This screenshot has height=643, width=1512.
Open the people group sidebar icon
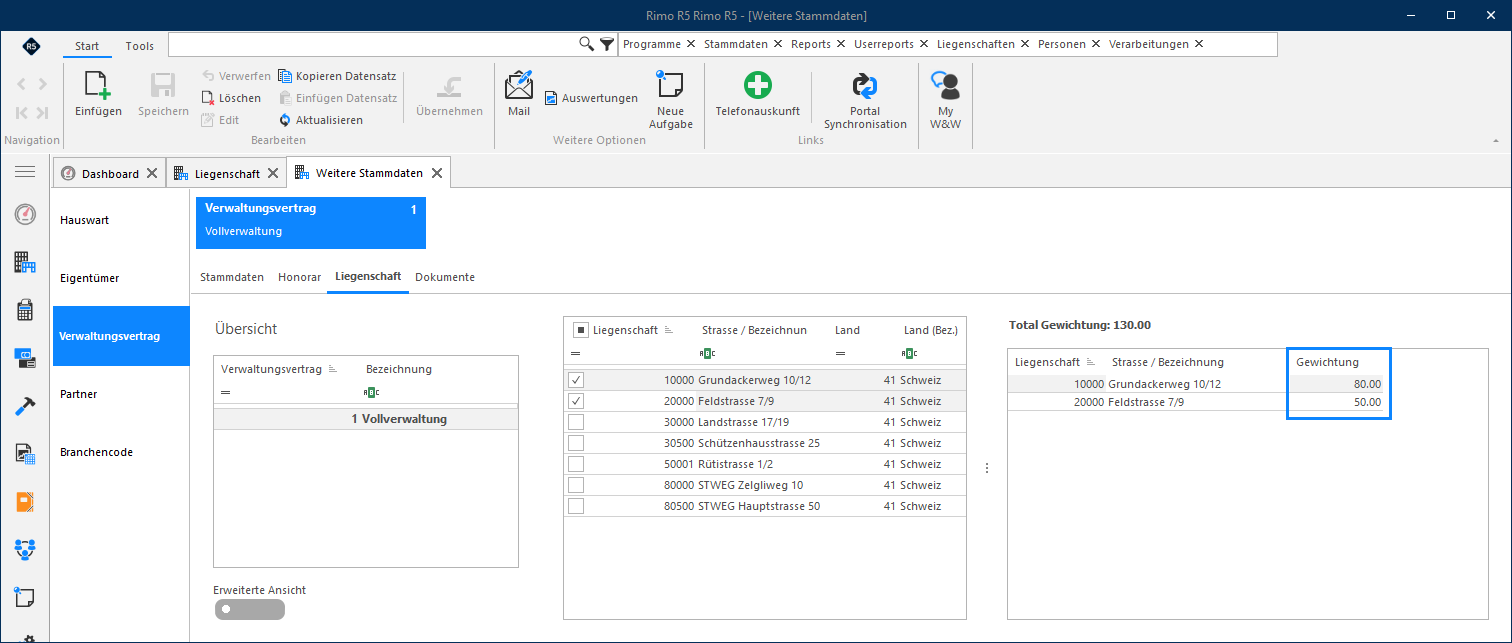pyautogui.click(x=25, y=549)
